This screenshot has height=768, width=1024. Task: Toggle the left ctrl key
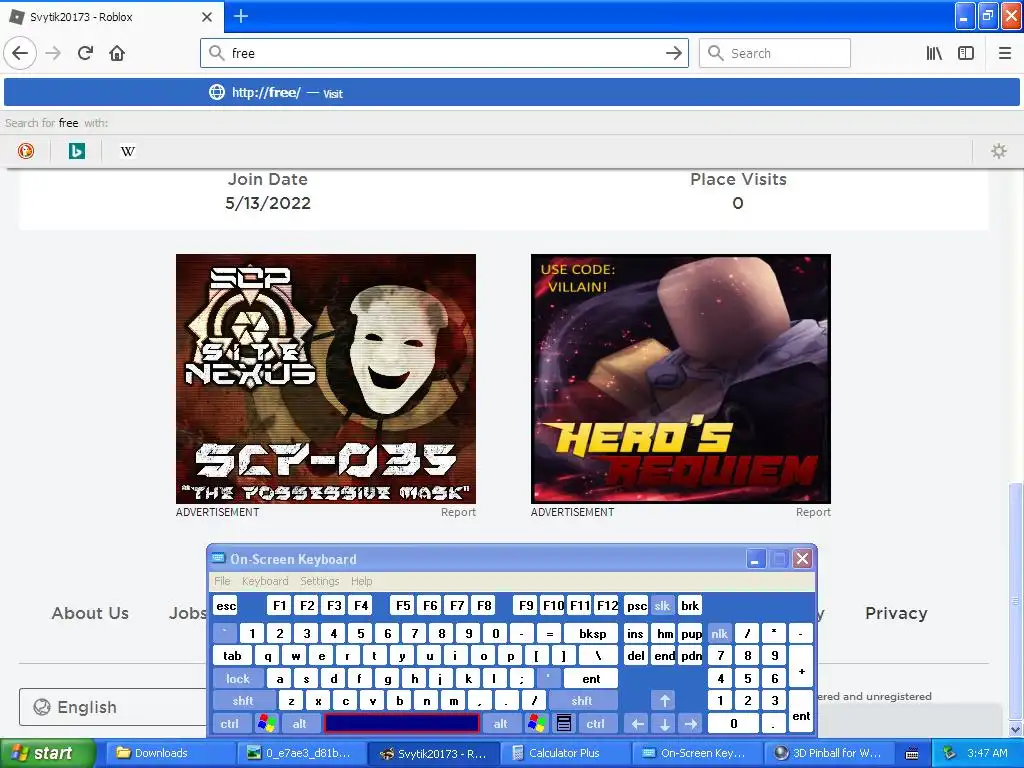(x=230, y=724)
